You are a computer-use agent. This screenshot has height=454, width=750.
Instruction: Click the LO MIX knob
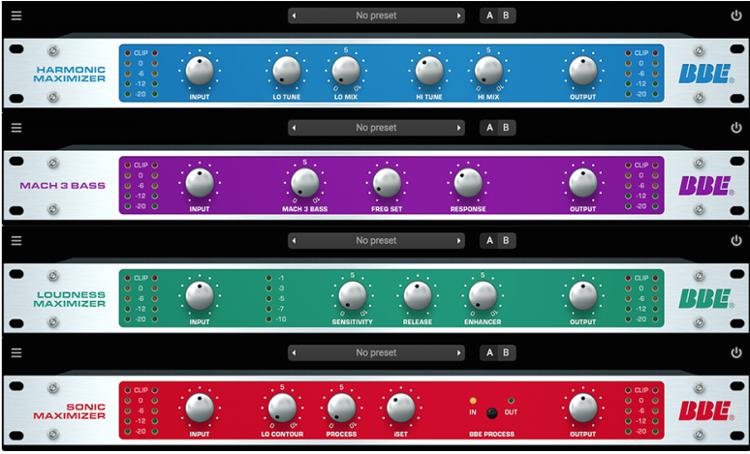tap(346, 71)
